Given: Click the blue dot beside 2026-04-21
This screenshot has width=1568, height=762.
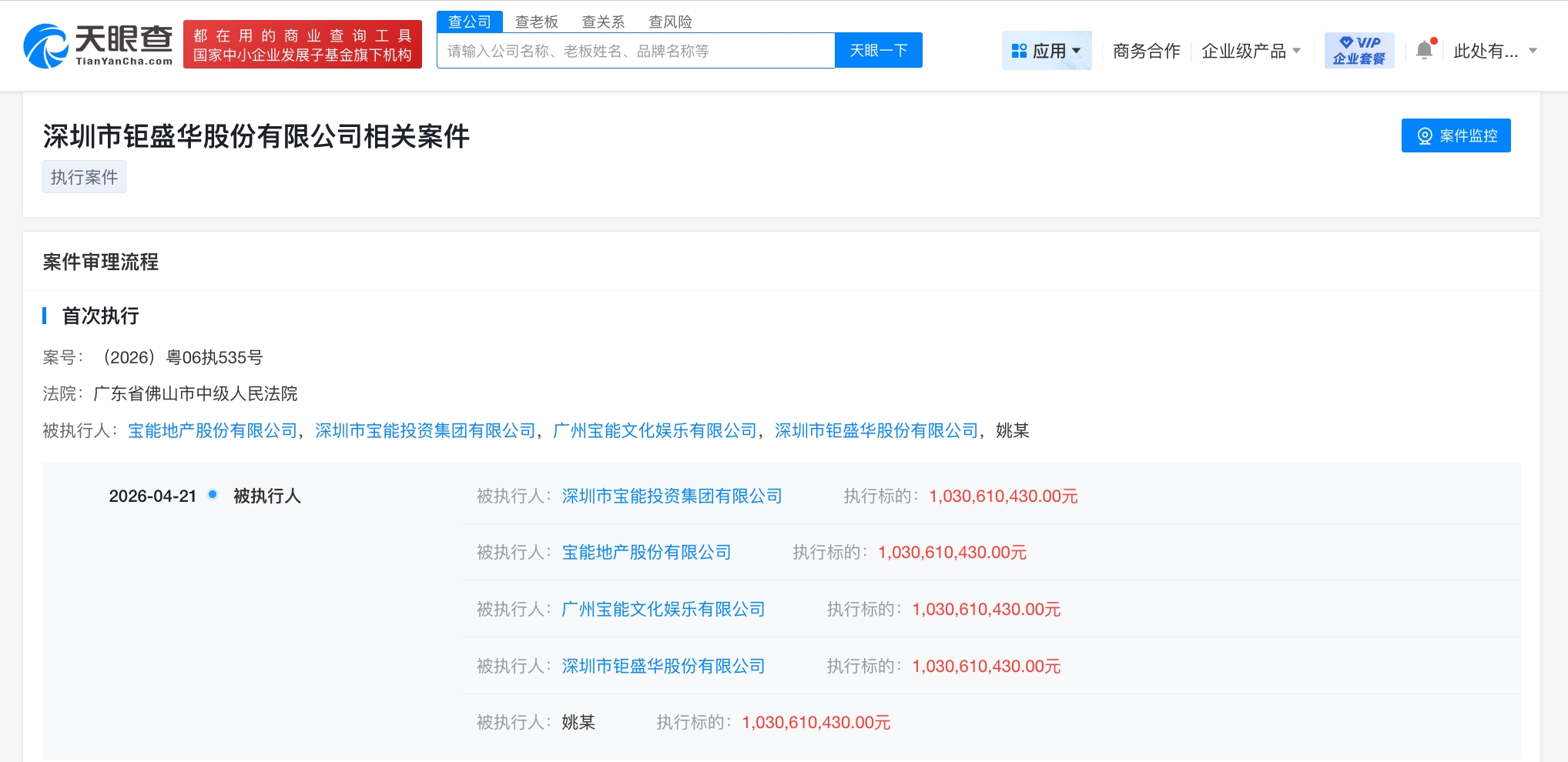Looking at the screenshot, I should 212,495.
